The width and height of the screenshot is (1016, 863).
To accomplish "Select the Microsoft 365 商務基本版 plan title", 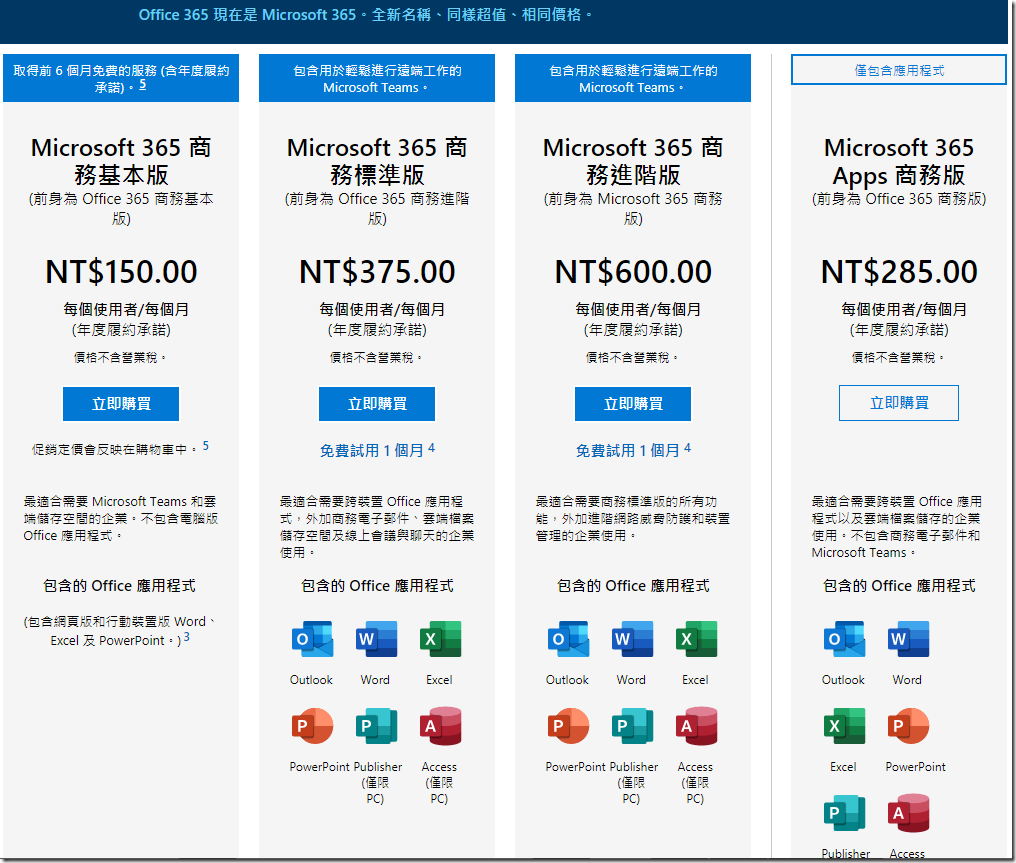I will point(121,161).
